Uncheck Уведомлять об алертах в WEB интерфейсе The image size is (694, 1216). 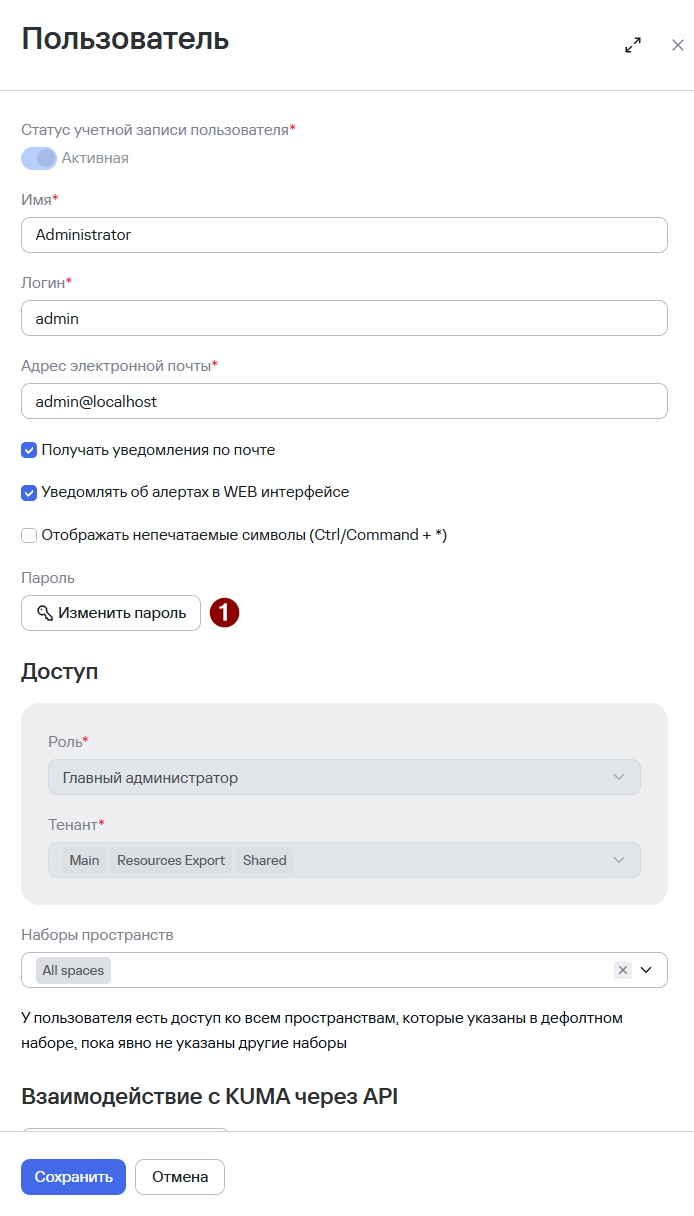tap(29, 492)
